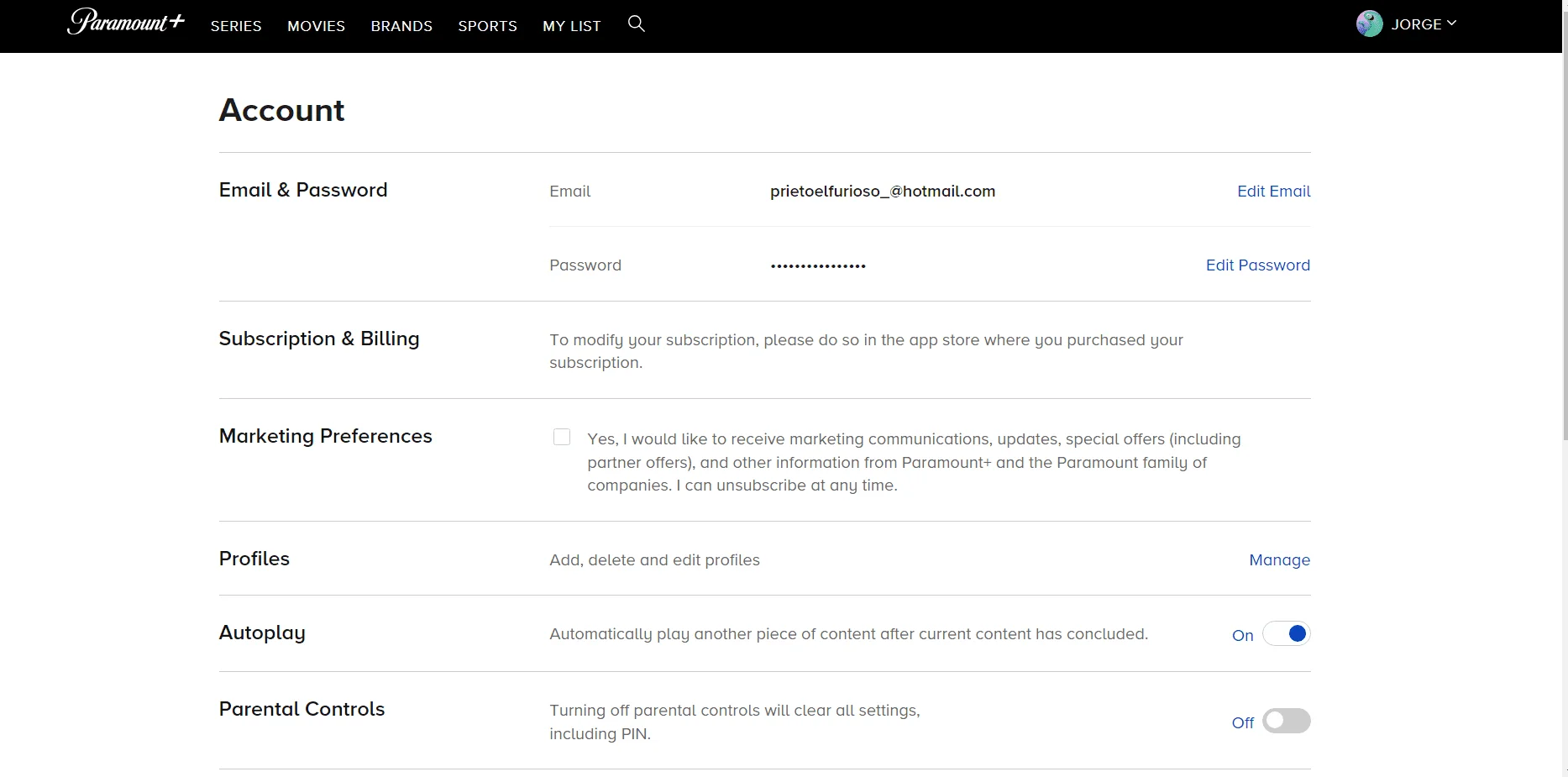Expand the JORGE profile dropdown
This screenshot has width=1568, height=777.
tap(1424, 24)
